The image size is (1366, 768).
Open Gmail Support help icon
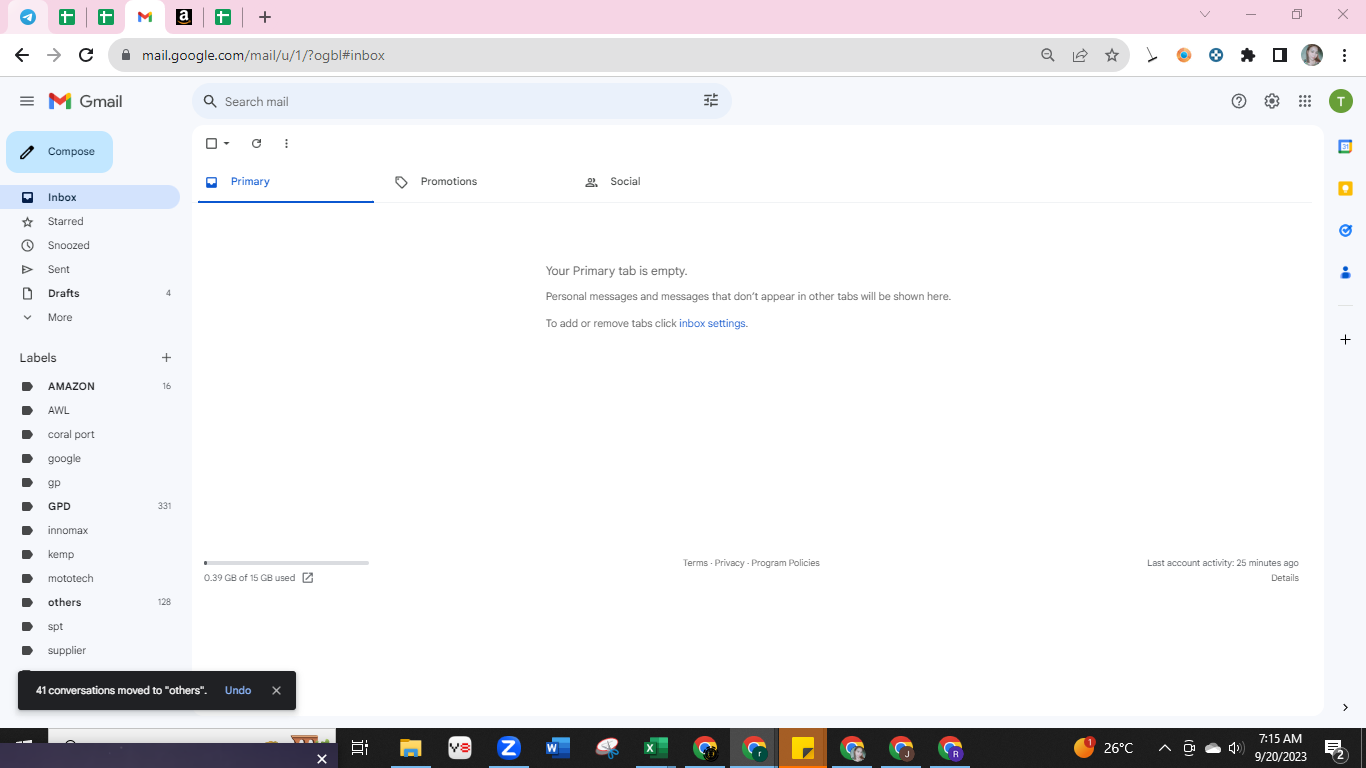[1239, 101]
